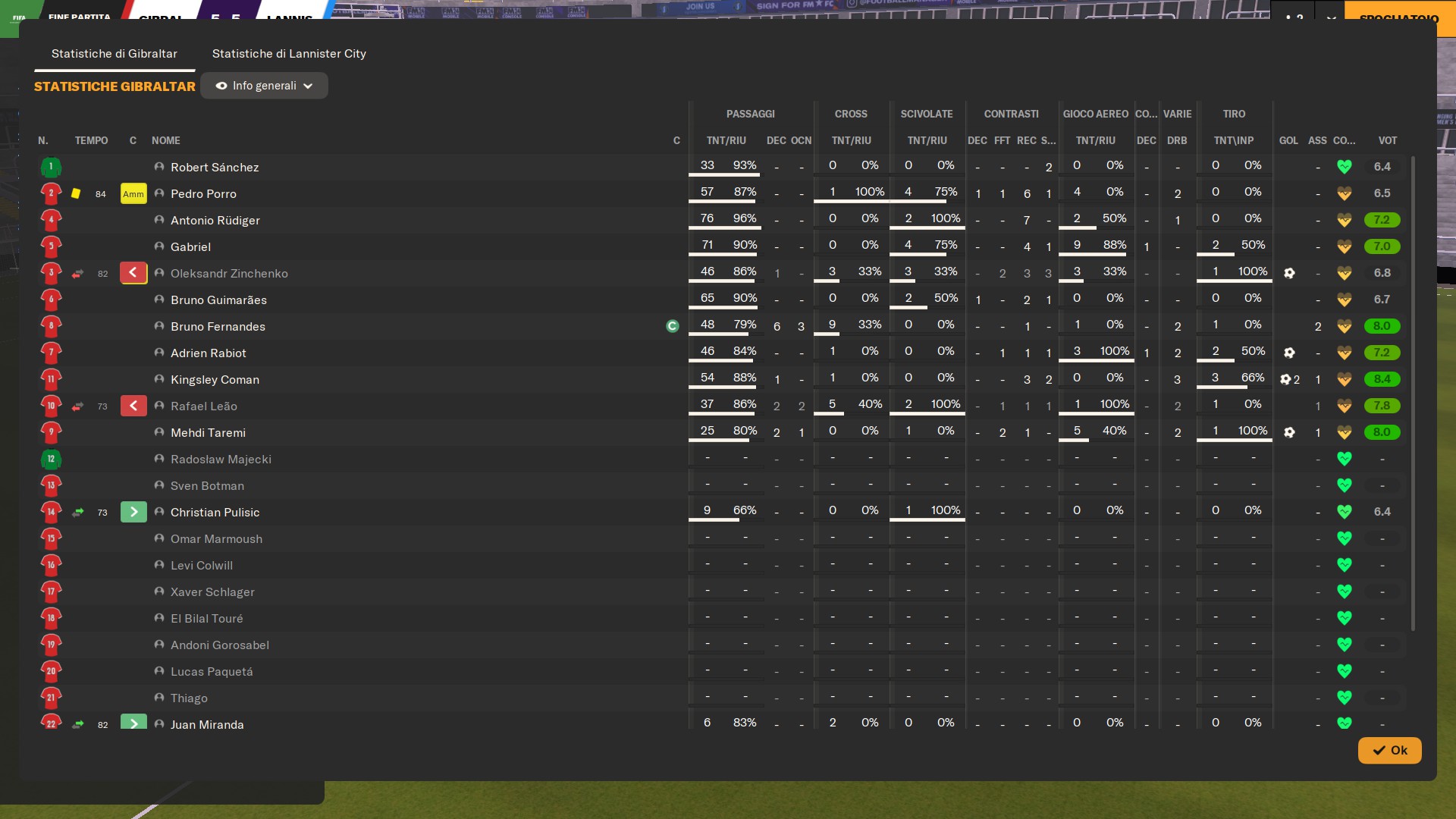Click Mehdi Taremi's orange condition heart

point(1344,432)
